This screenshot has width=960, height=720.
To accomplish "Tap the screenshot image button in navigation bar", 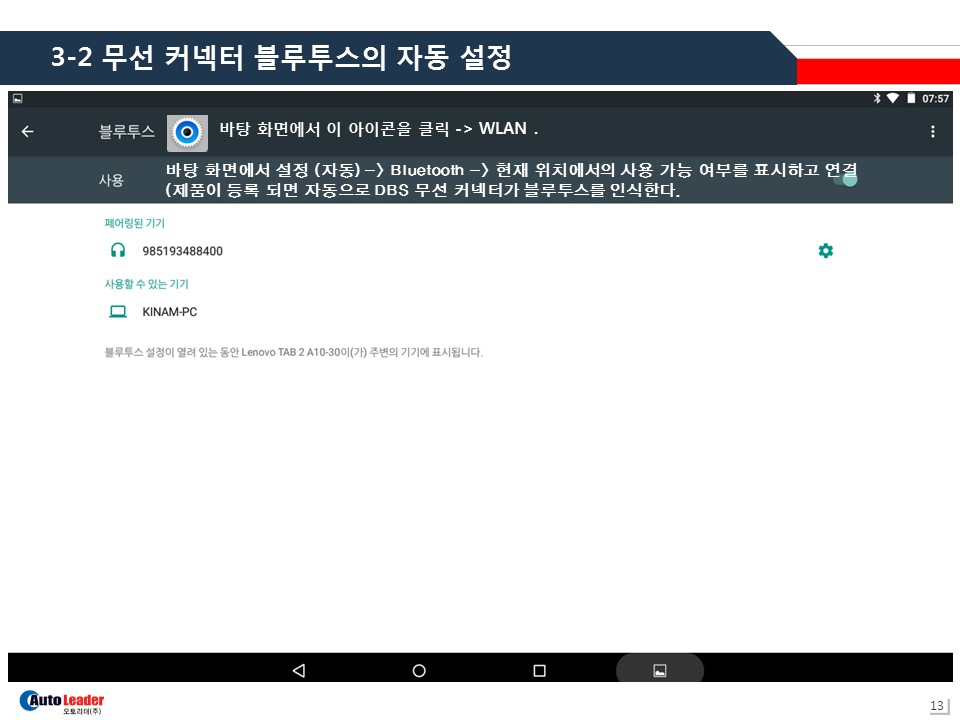I will point(660,669).
